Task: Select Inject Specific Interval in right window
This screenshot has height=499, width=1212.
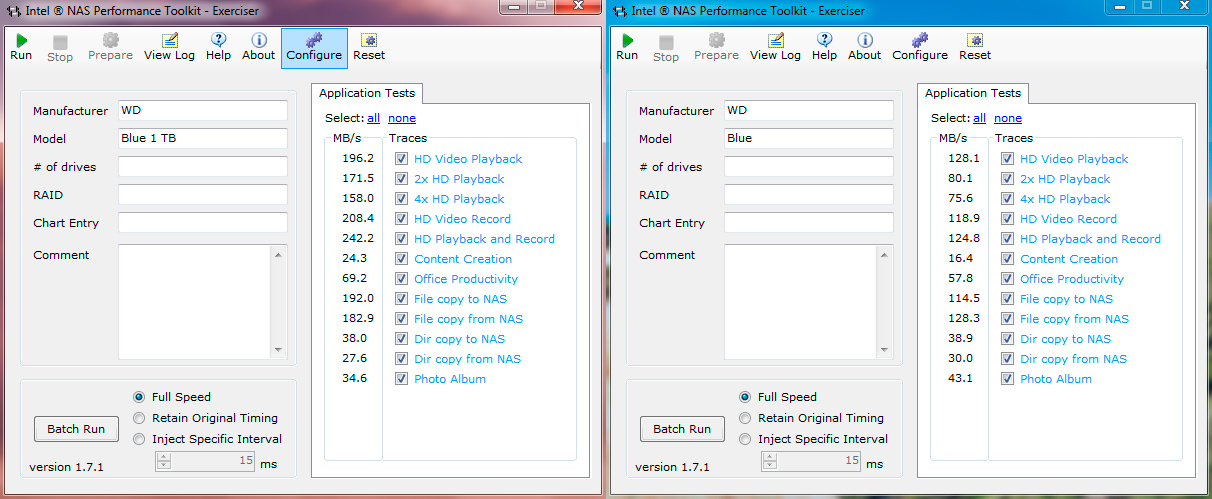Action: pos(745,439)
